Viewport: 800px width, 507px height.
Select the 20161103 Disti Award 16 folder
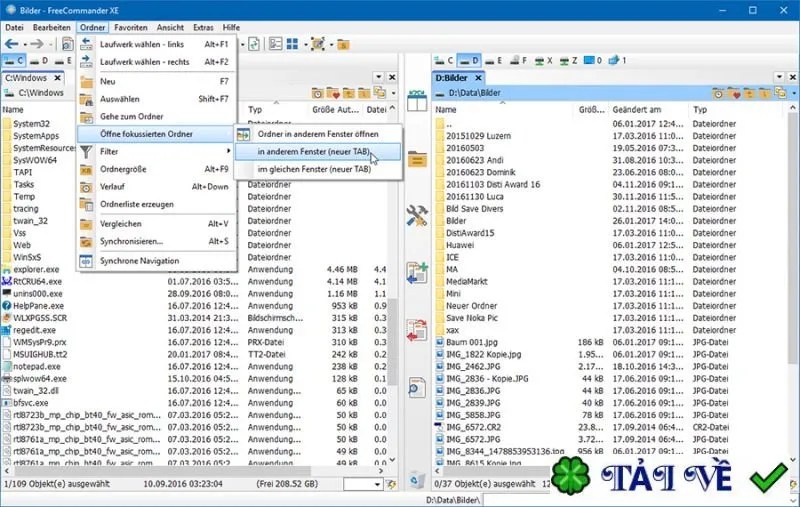pyautogui.click(x=492, y=185)
